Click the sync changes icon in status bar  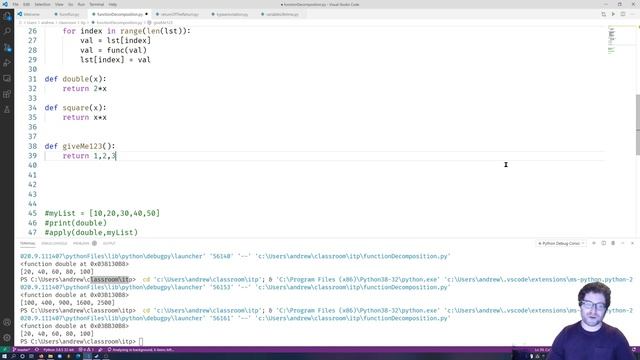37,350
